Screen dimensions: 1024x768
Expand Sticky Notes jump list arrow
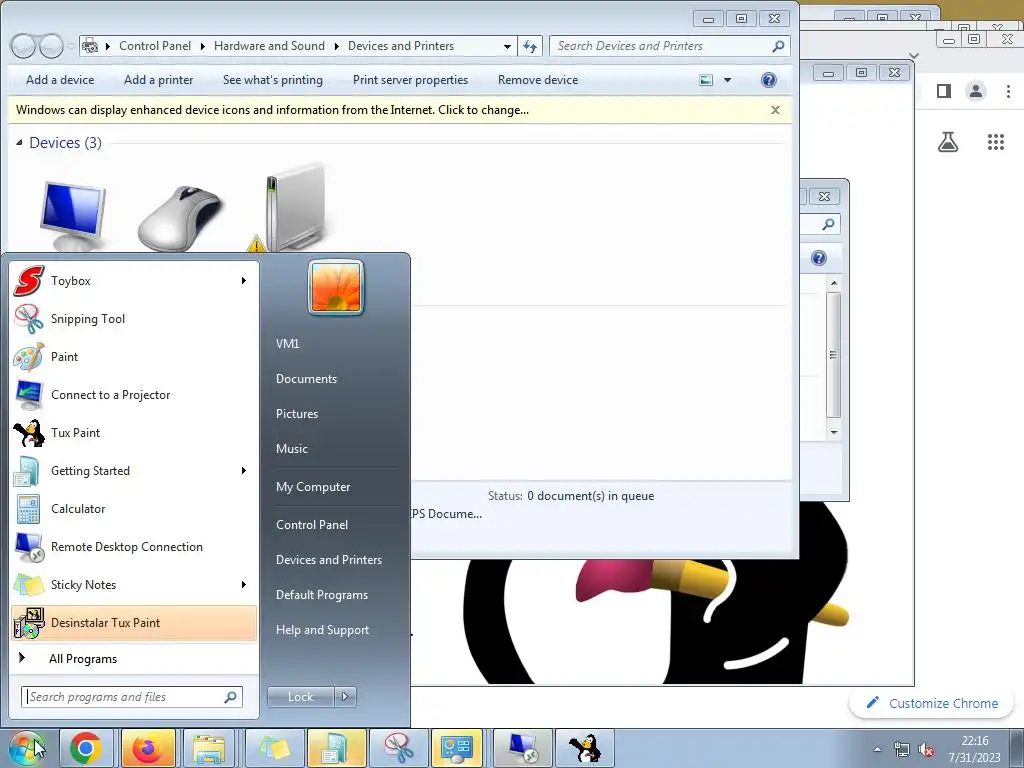[x=244, y=584]
